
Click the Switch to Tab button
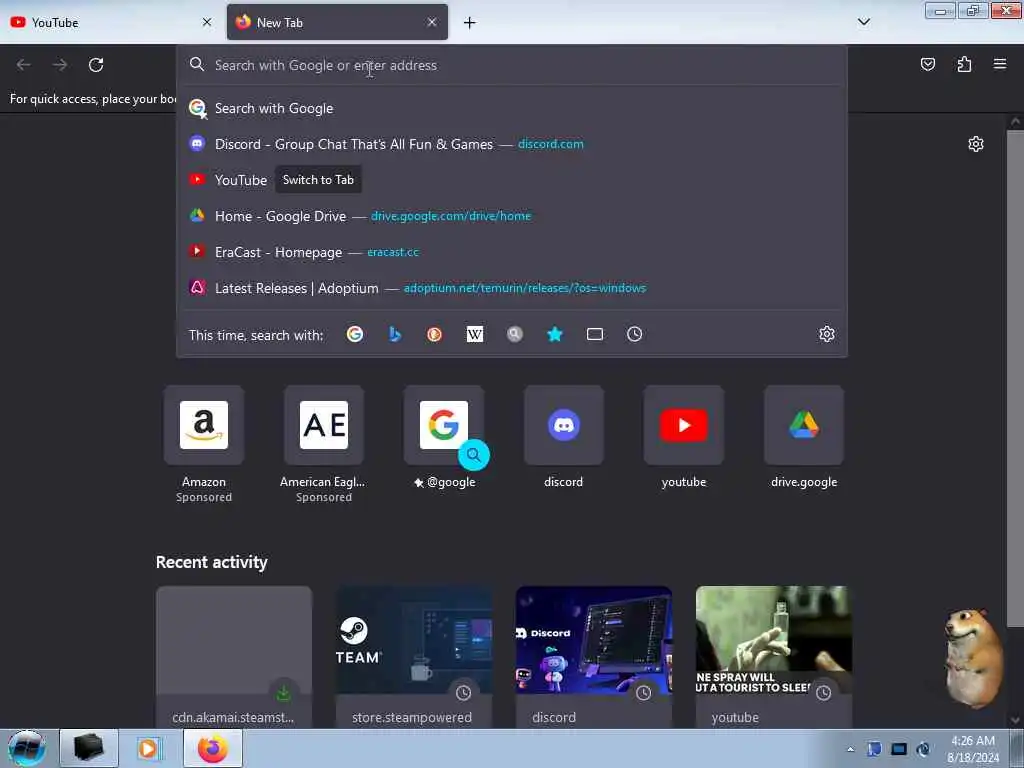318,180
